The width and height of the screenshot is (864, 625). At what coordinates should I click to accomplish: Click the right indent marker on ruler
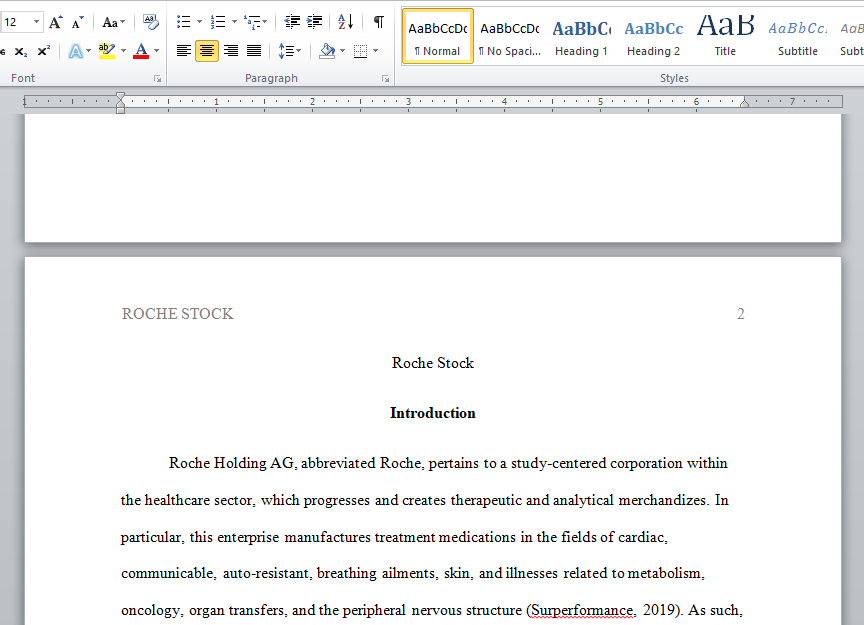[744, 103]
